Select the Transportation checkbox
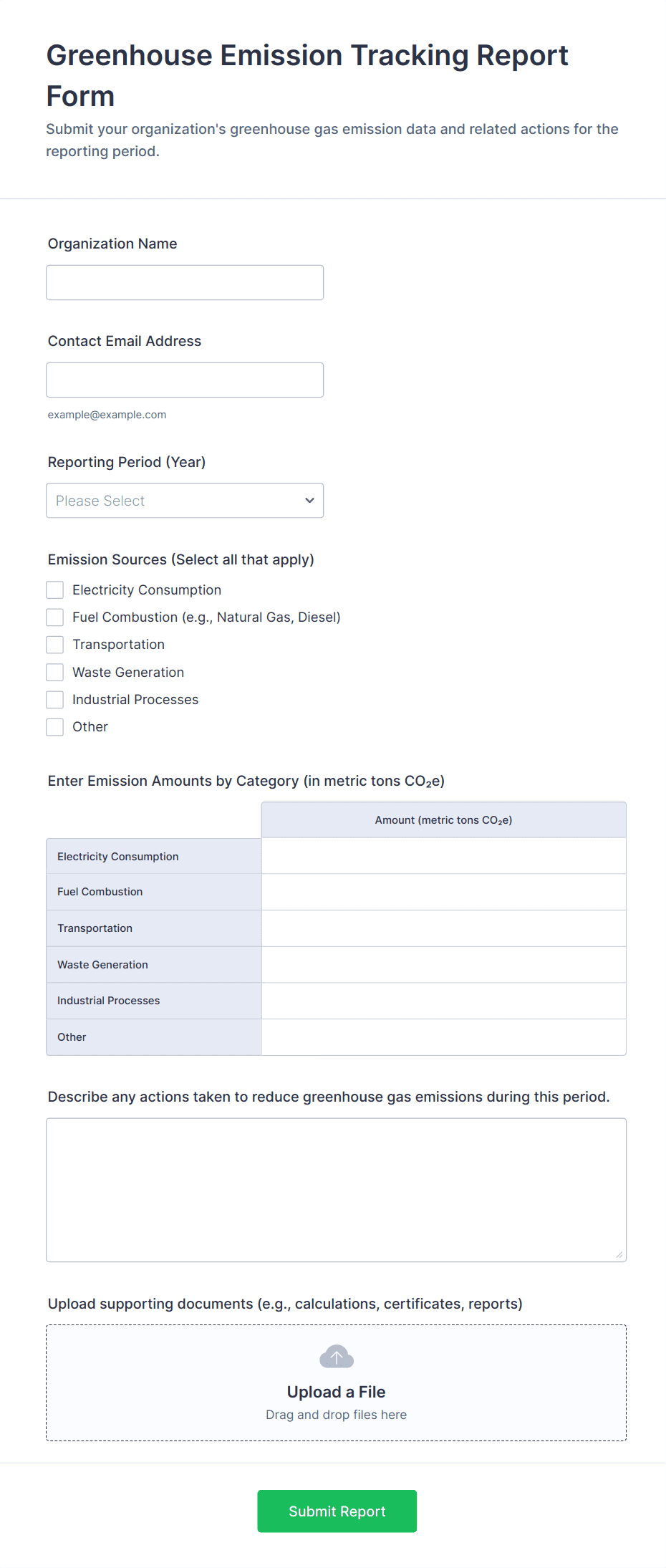 tap(54, 644)
